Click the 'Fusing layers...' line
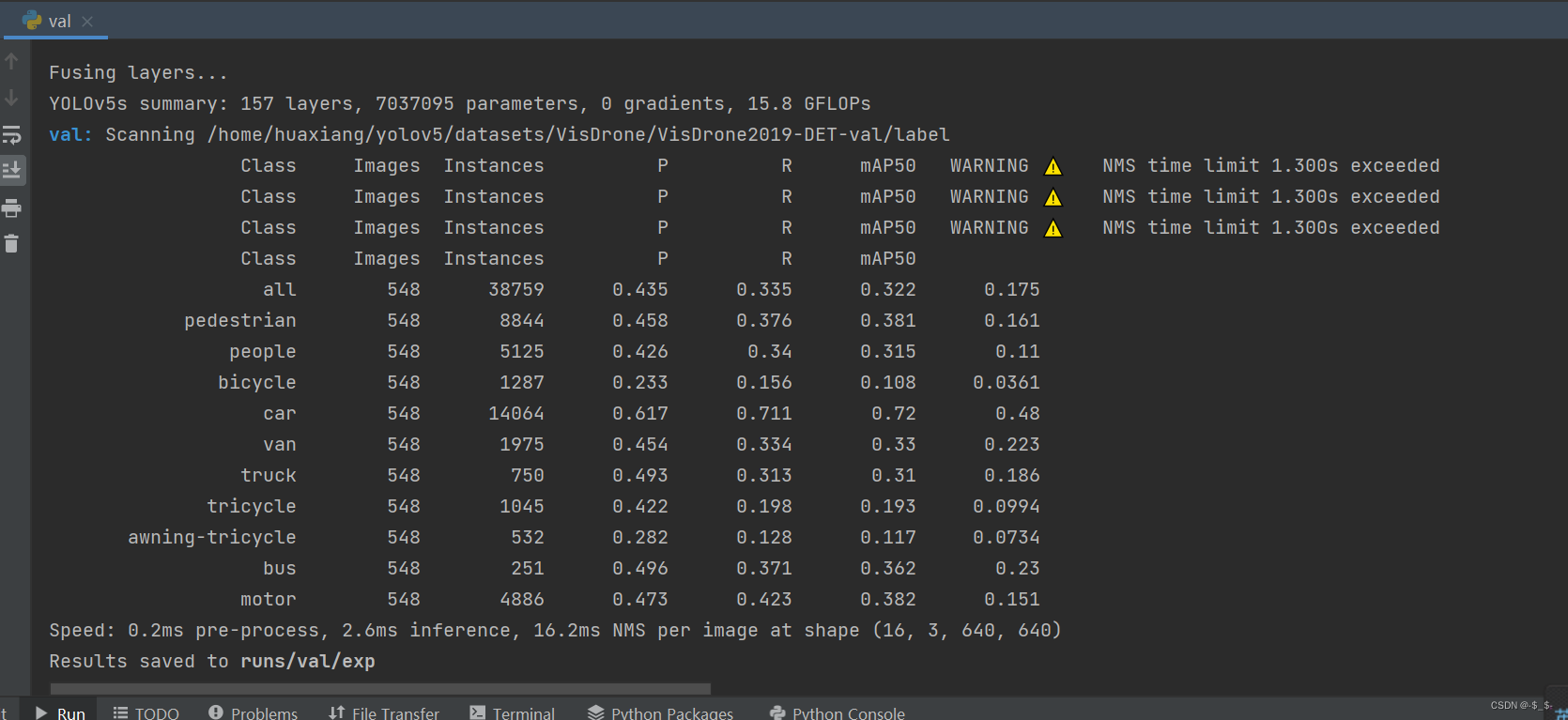Image resolution: width=1568 pixels, height=720 pixels. click(138, 72)
